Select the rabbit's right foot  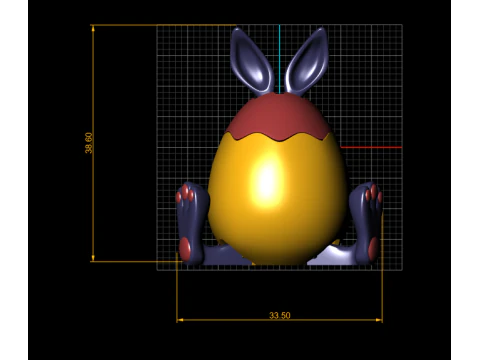coord(366,223)
